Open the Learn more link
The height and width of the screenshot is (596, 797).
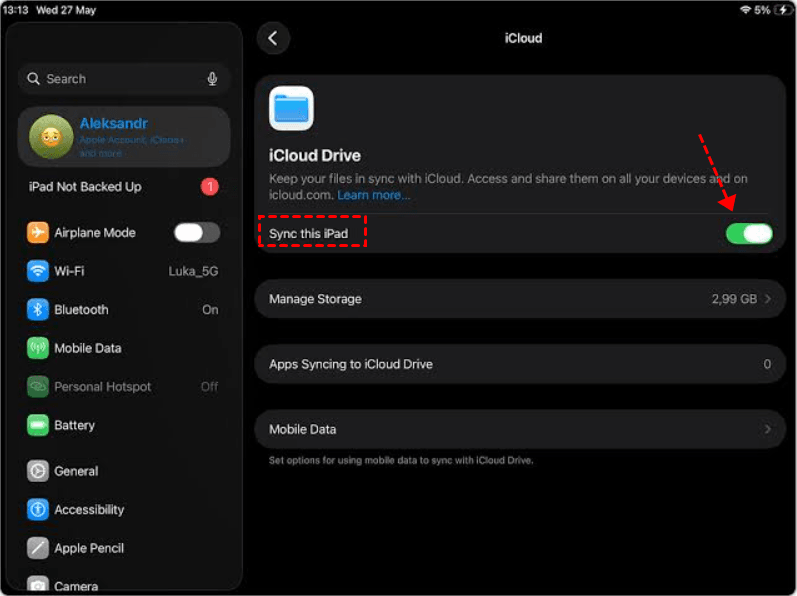click(x=373, y=195)
